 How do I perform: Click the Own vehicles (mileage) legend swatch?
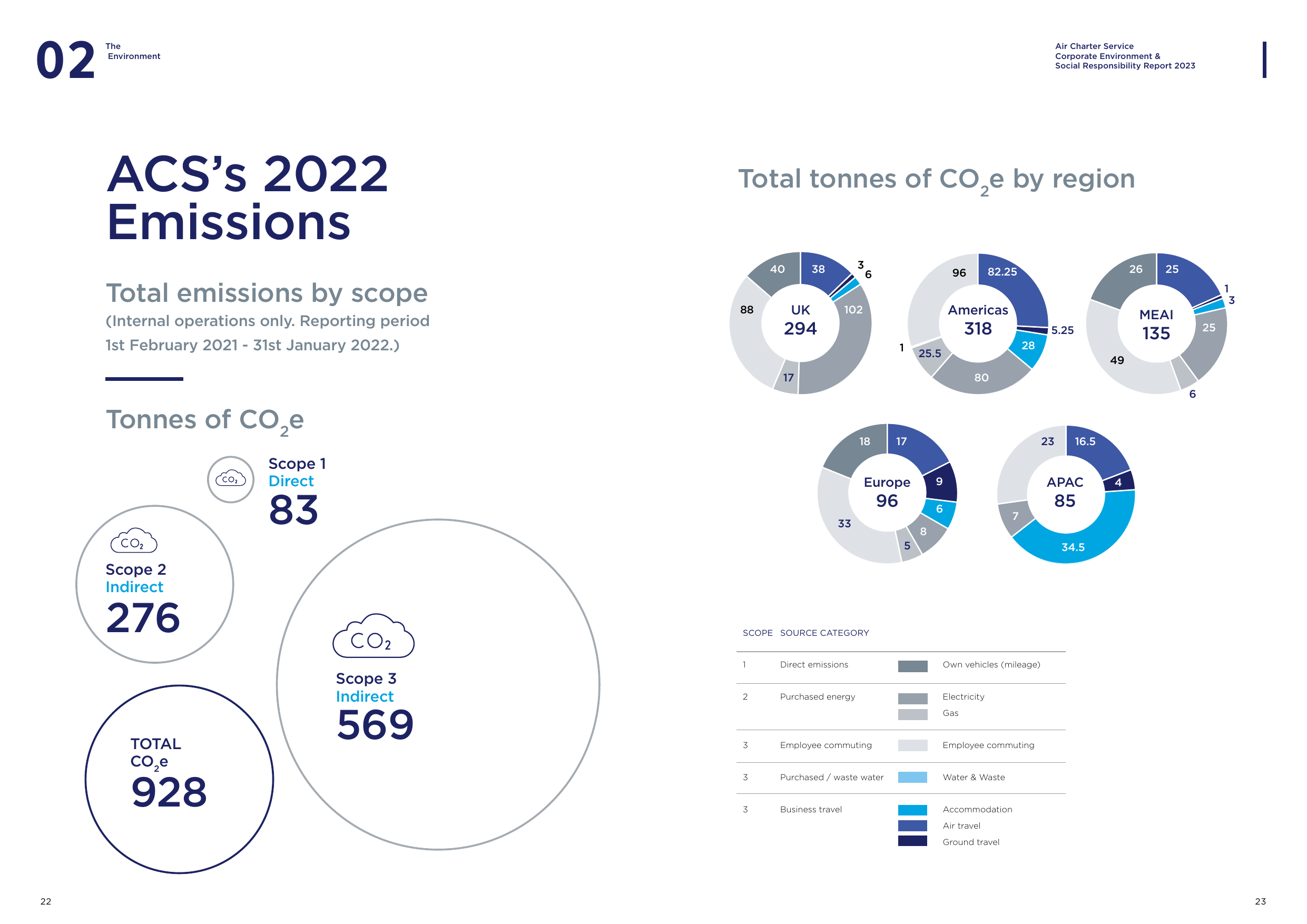pyautogui.click(x=912, y=666)
